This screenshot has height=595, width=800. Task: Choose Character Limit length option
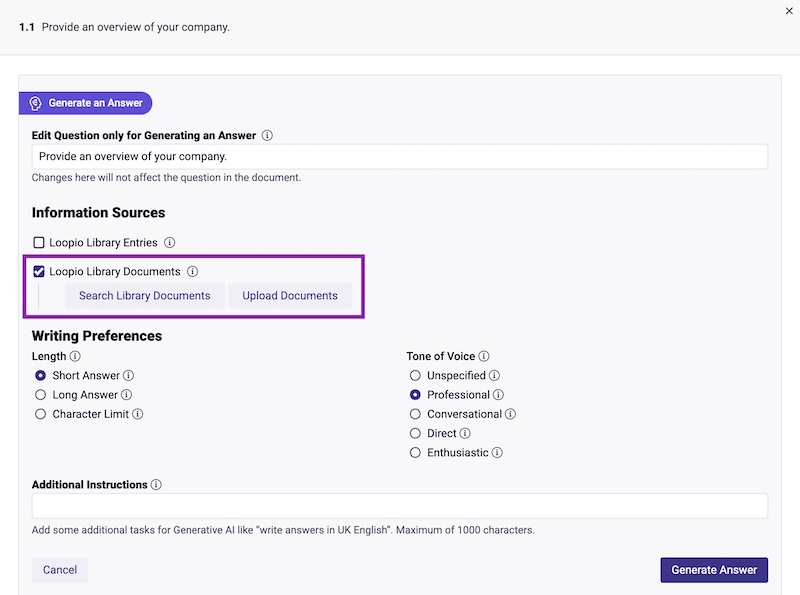click(40, 414)
